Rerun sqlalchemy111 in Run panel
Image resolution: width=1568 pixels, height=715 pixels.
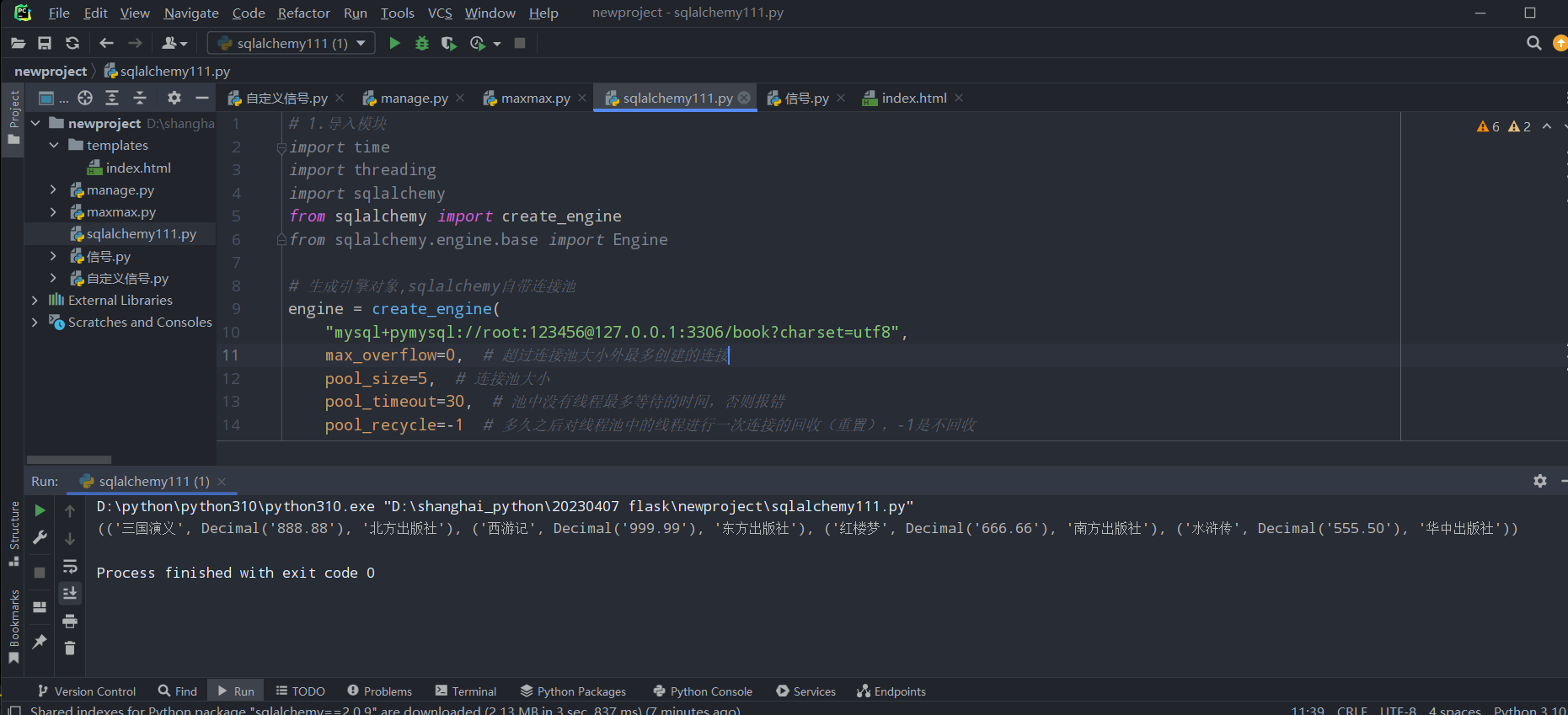point(40,510)
